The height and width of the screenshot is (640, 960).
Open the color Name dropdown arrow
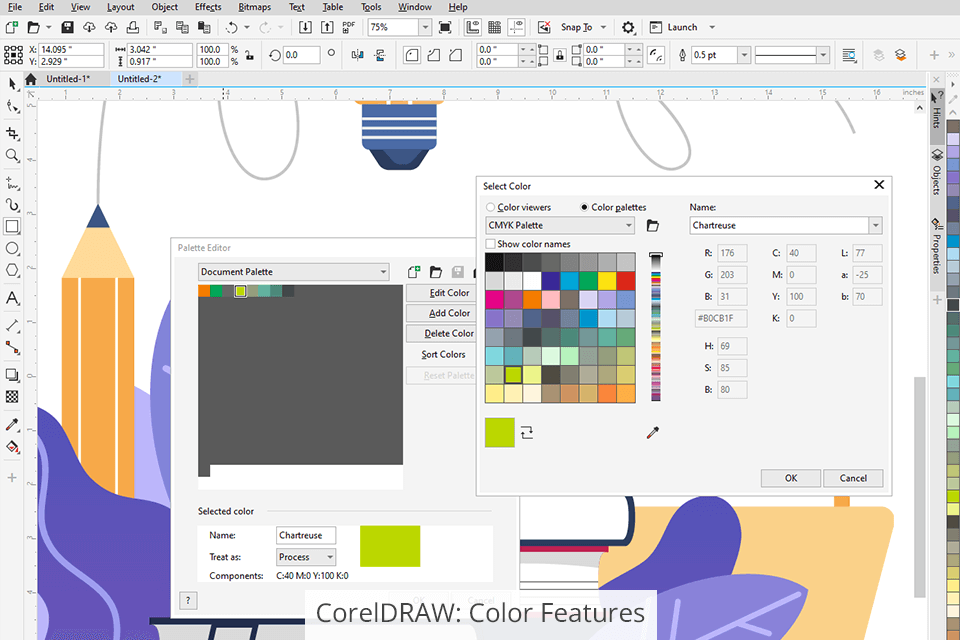tap(876, 225)
